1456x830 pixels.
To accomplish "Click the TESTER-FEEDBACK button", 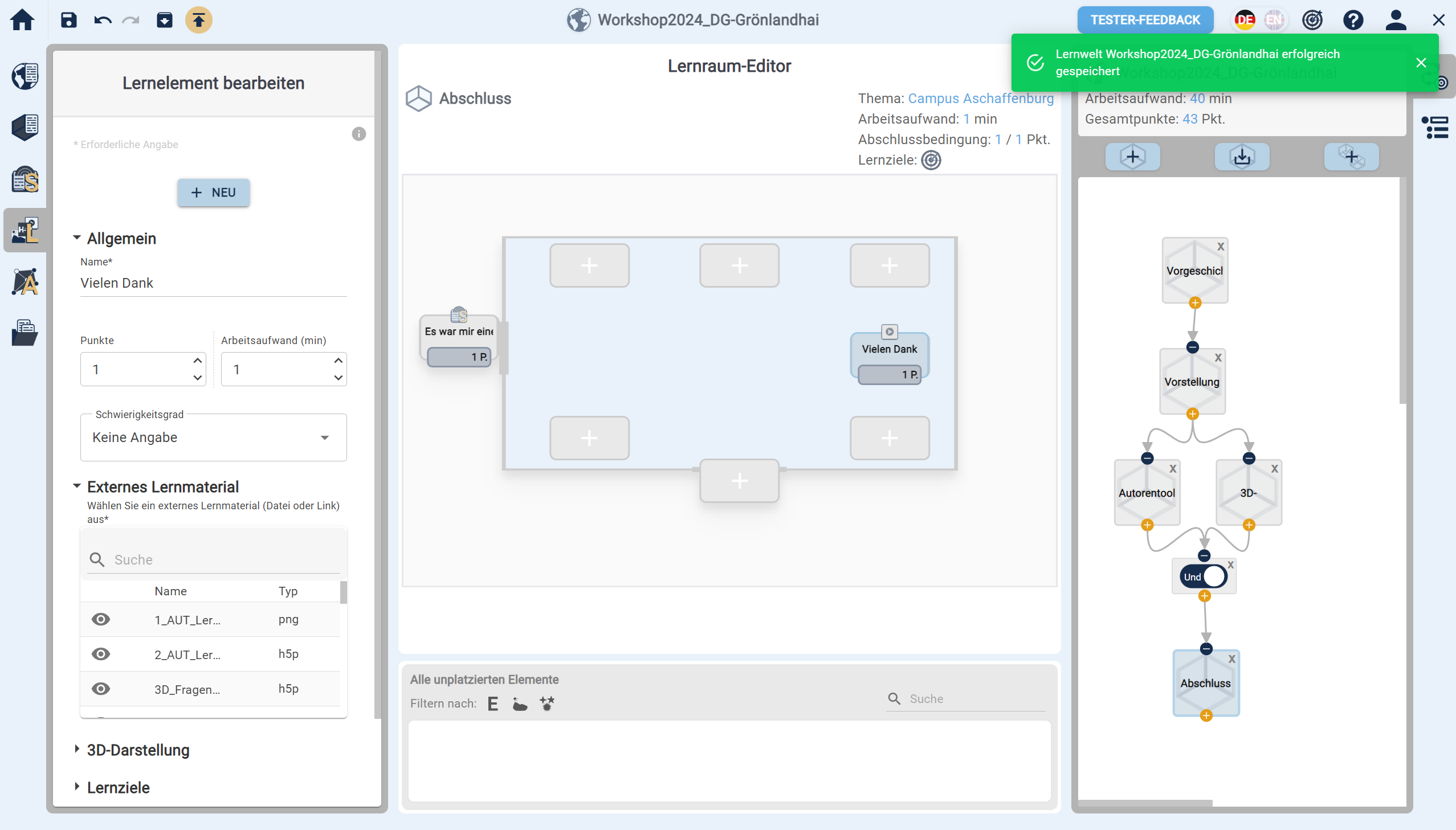I will tap(1145, 20).
